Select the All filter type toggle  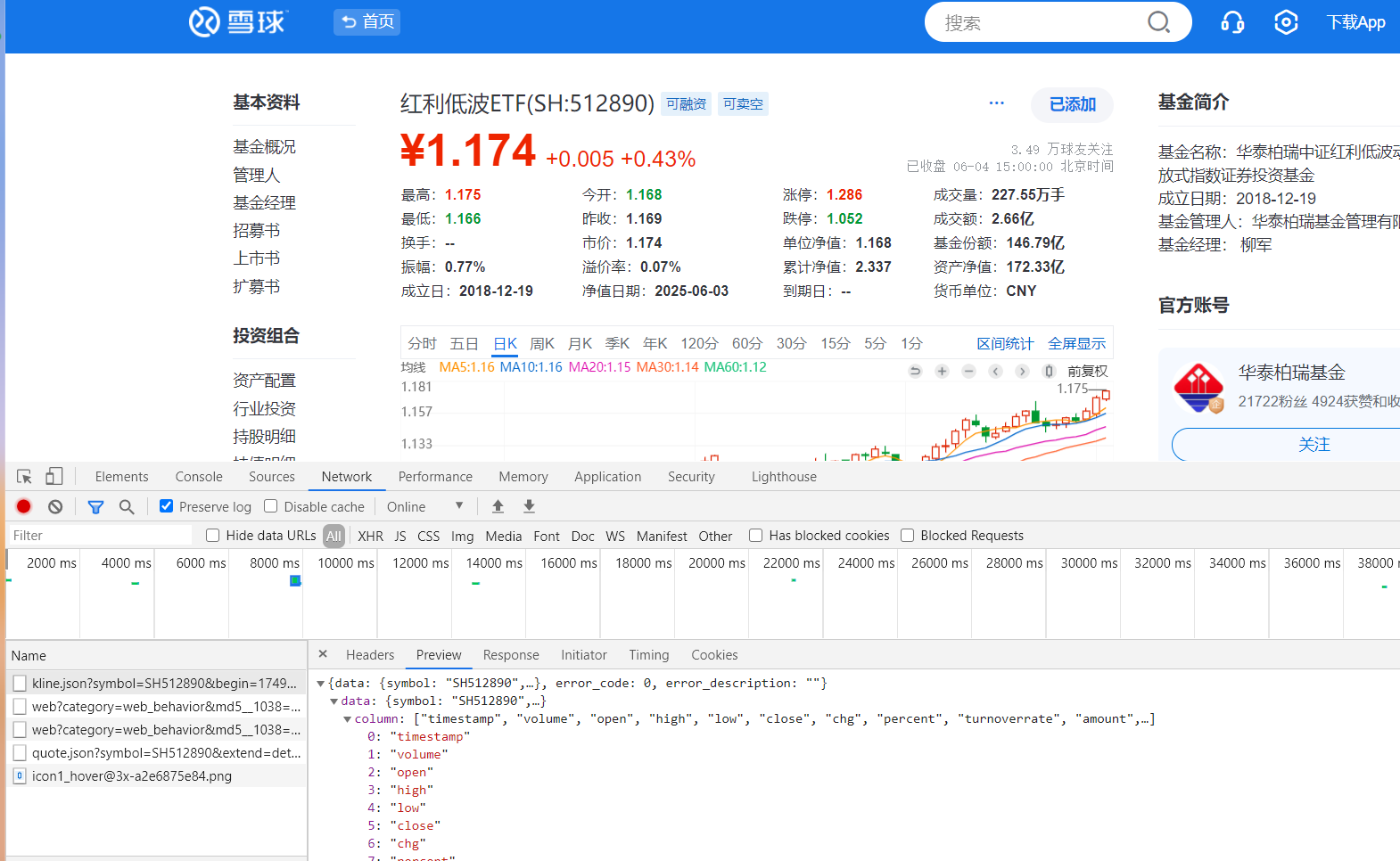(334, 536)
